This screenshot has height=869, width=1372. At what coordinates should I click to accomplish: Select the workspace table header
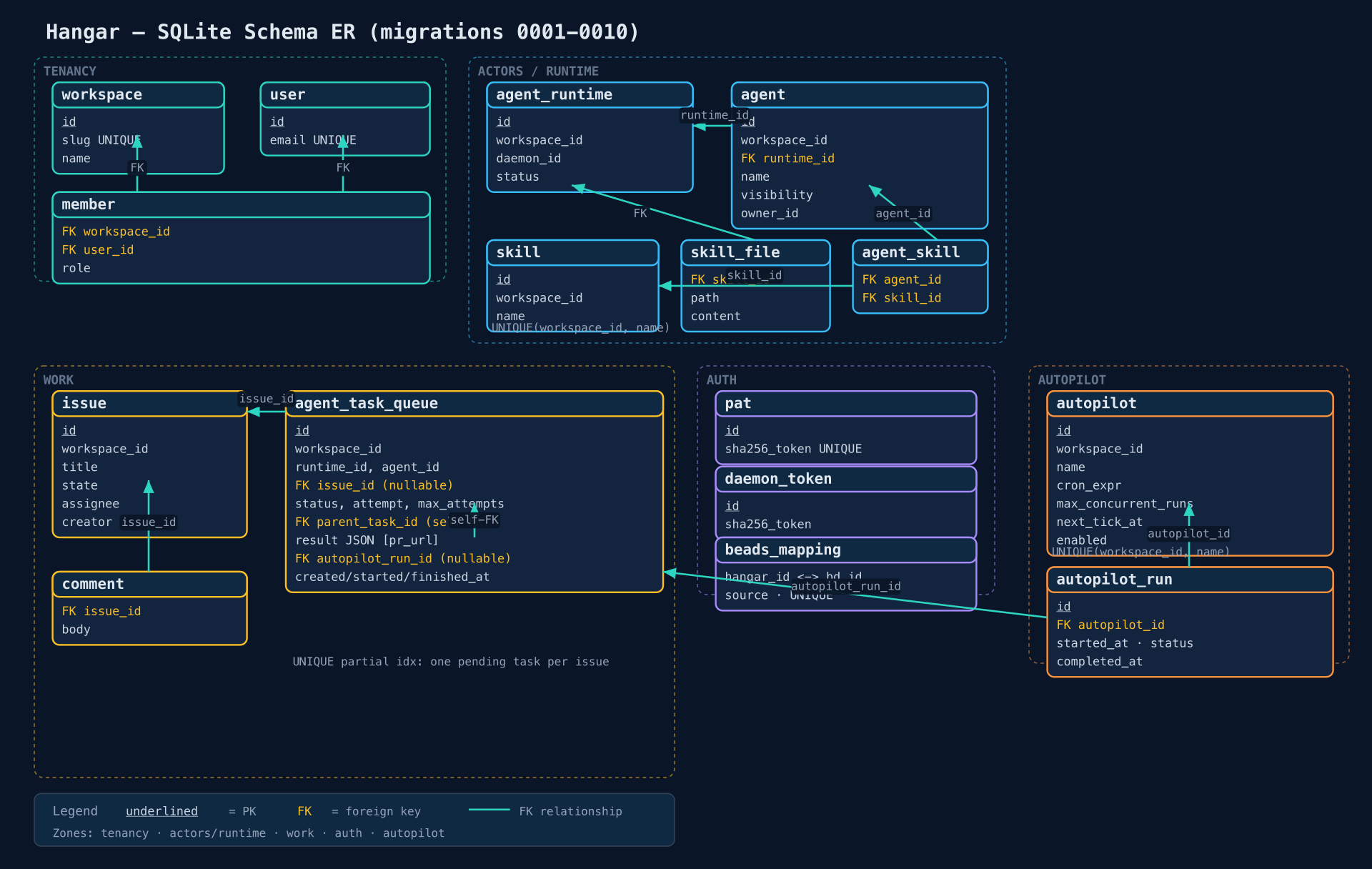[x=138, y=95]
